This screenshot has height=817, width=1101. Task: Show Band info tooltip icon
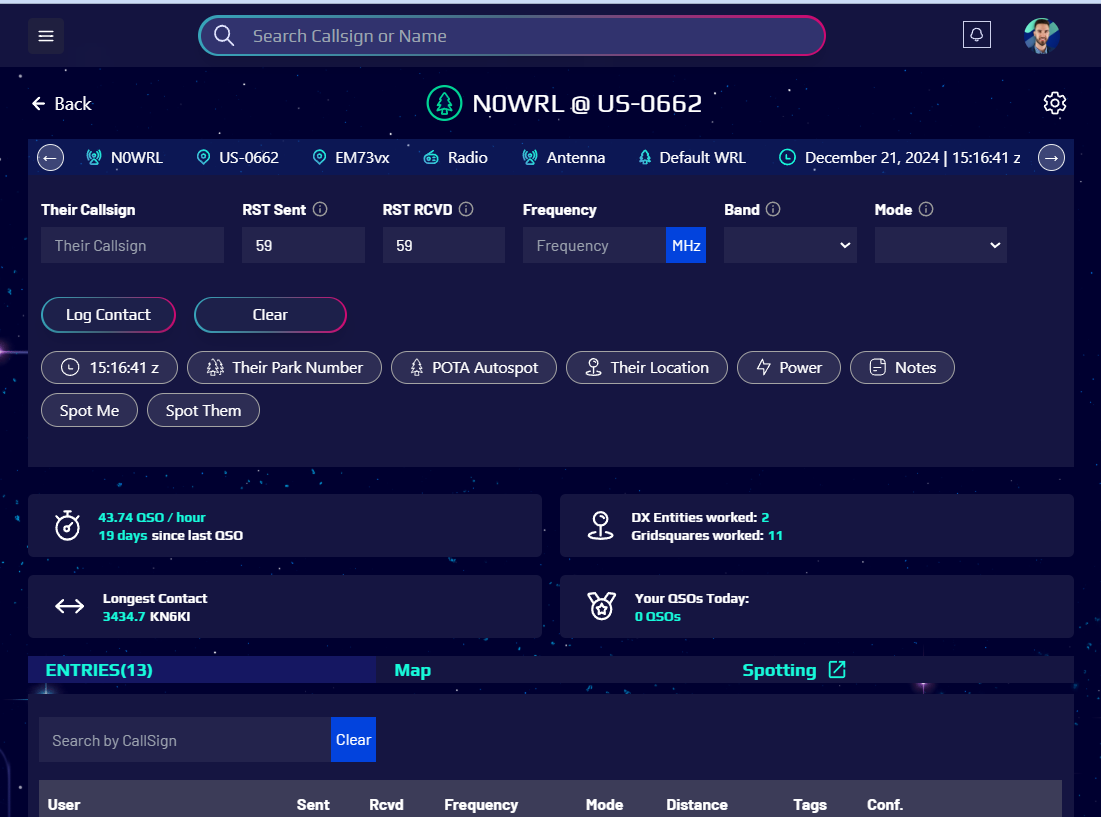point(773,209)
